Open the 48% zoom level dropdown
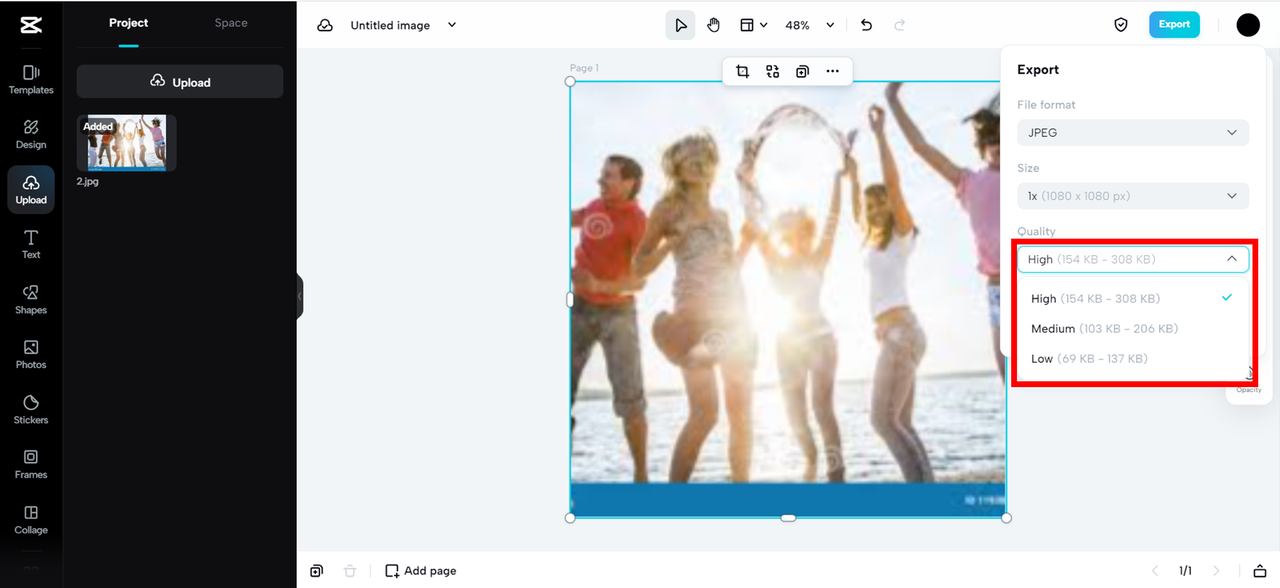 tap(806, 24)
